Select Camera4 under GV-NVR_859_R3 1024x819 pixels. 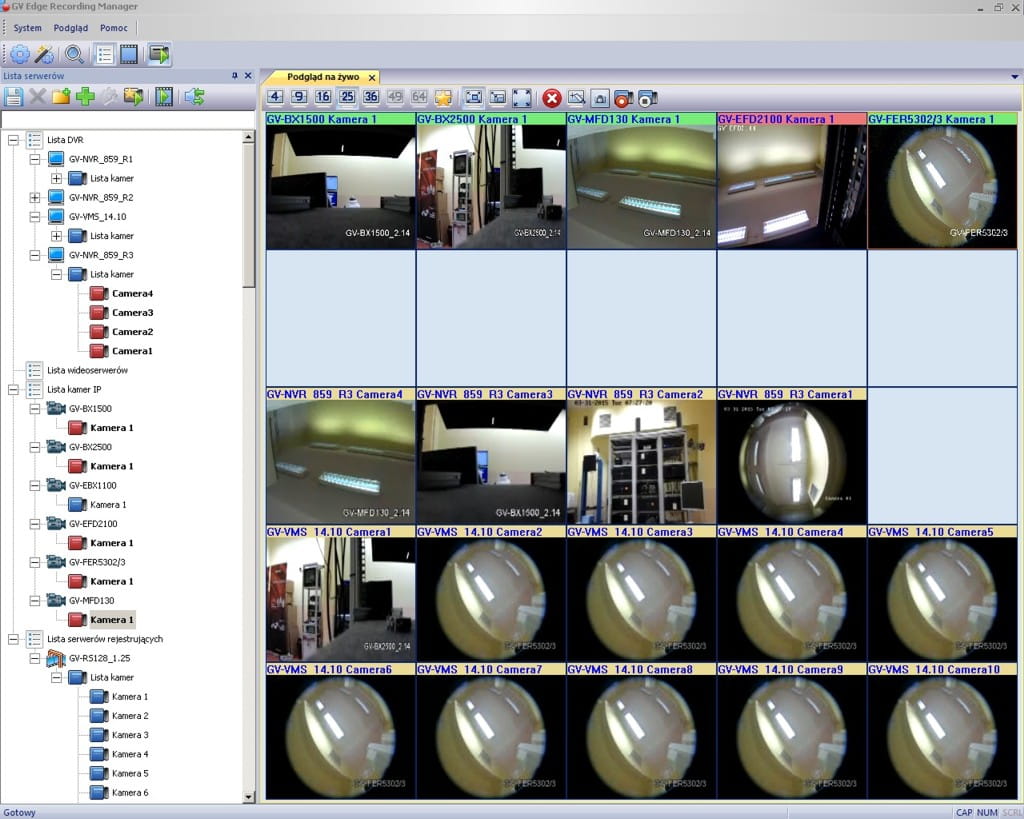[132, 294]
